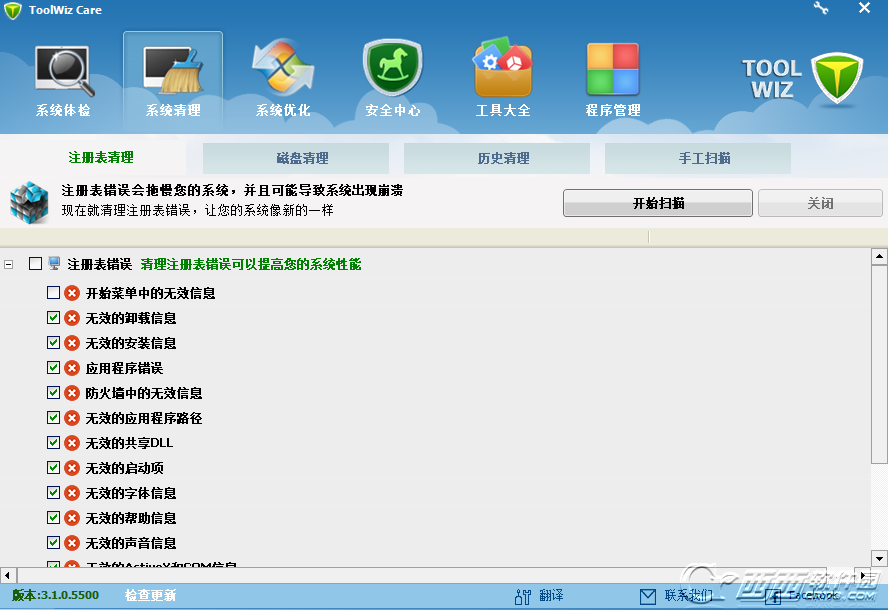Click the green text 清理注册表错误可以提高您的系统性能
The height and width of the screenshot is (610, 888).
coord(251,264)
